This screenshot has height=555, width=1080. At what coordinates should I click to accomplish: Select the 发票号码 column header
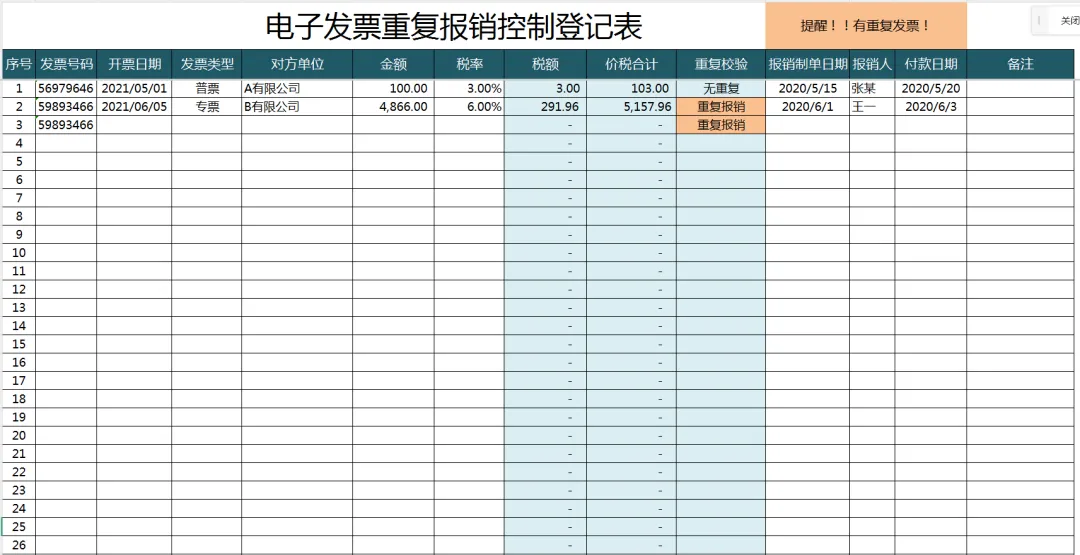(66, 65)
